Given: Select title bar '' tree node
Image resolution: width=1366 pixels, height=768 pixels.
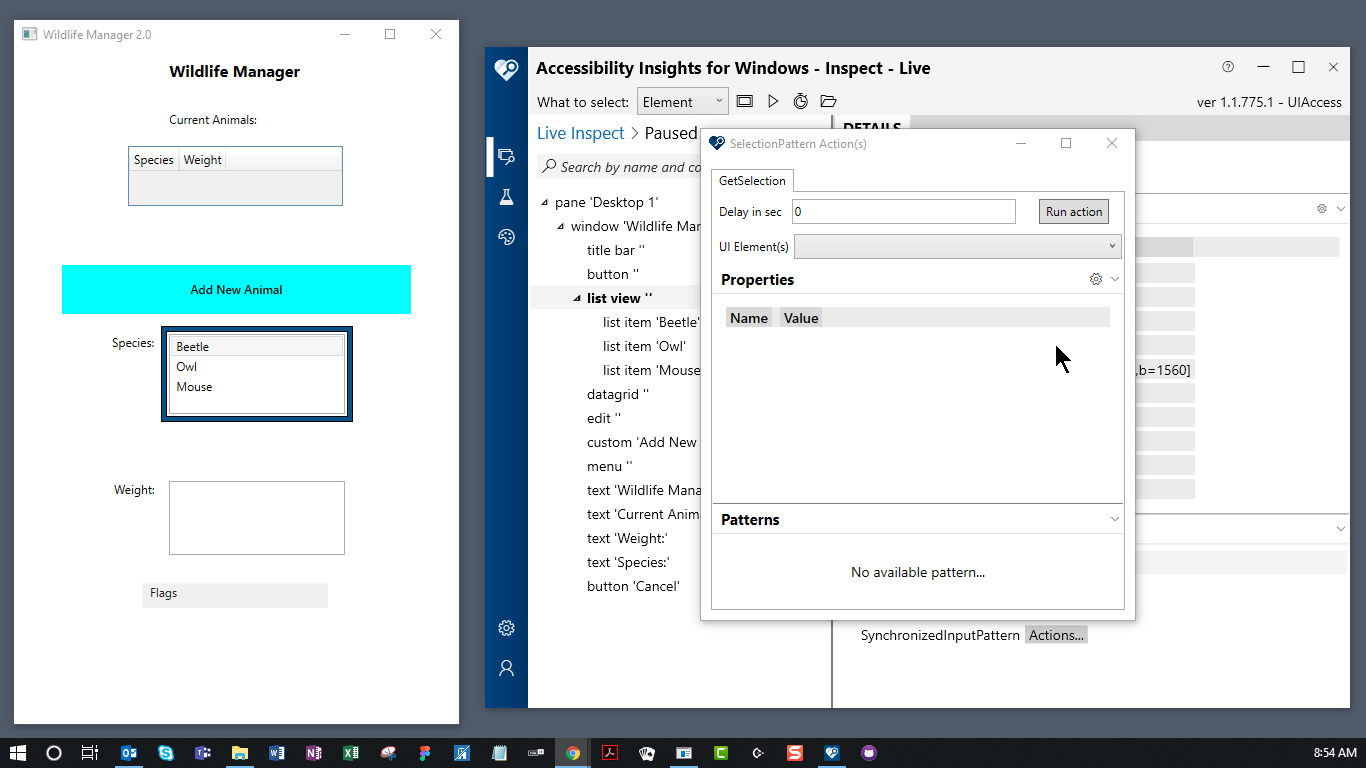Looking at the screenshot, I should point(616,250).
